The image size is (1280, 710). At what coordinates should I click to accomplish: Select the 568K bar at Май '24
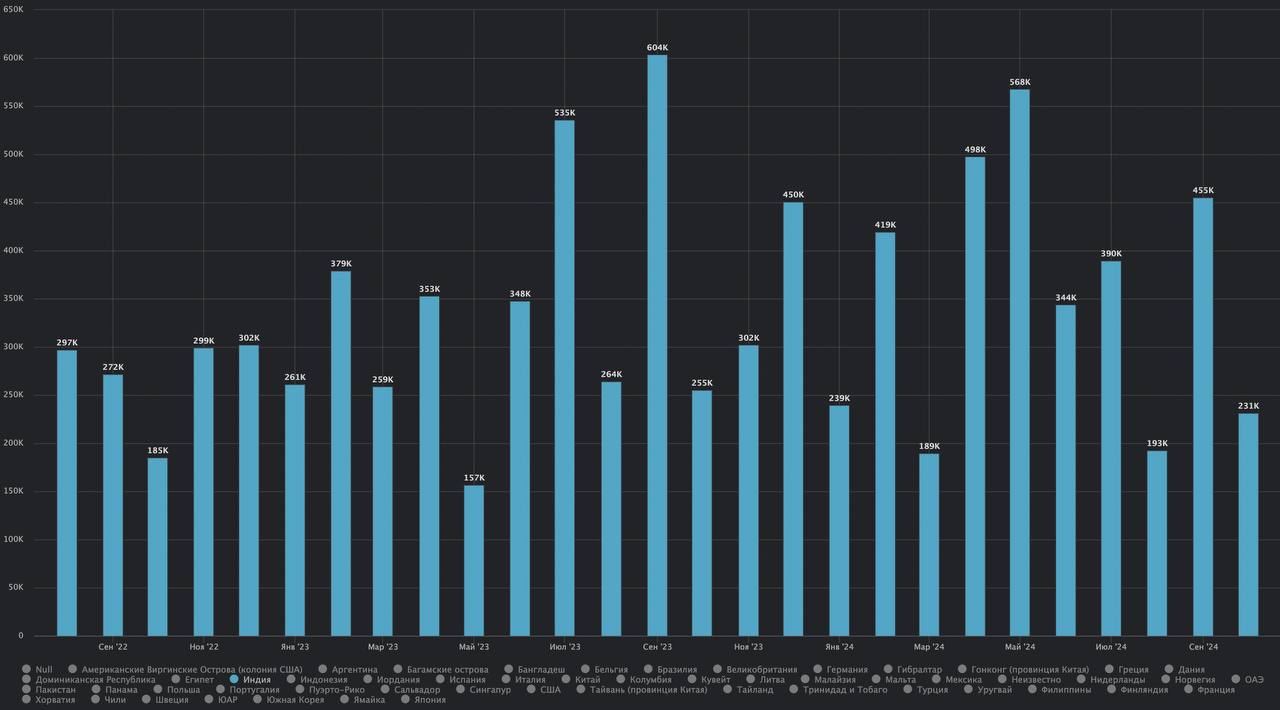1019,362
